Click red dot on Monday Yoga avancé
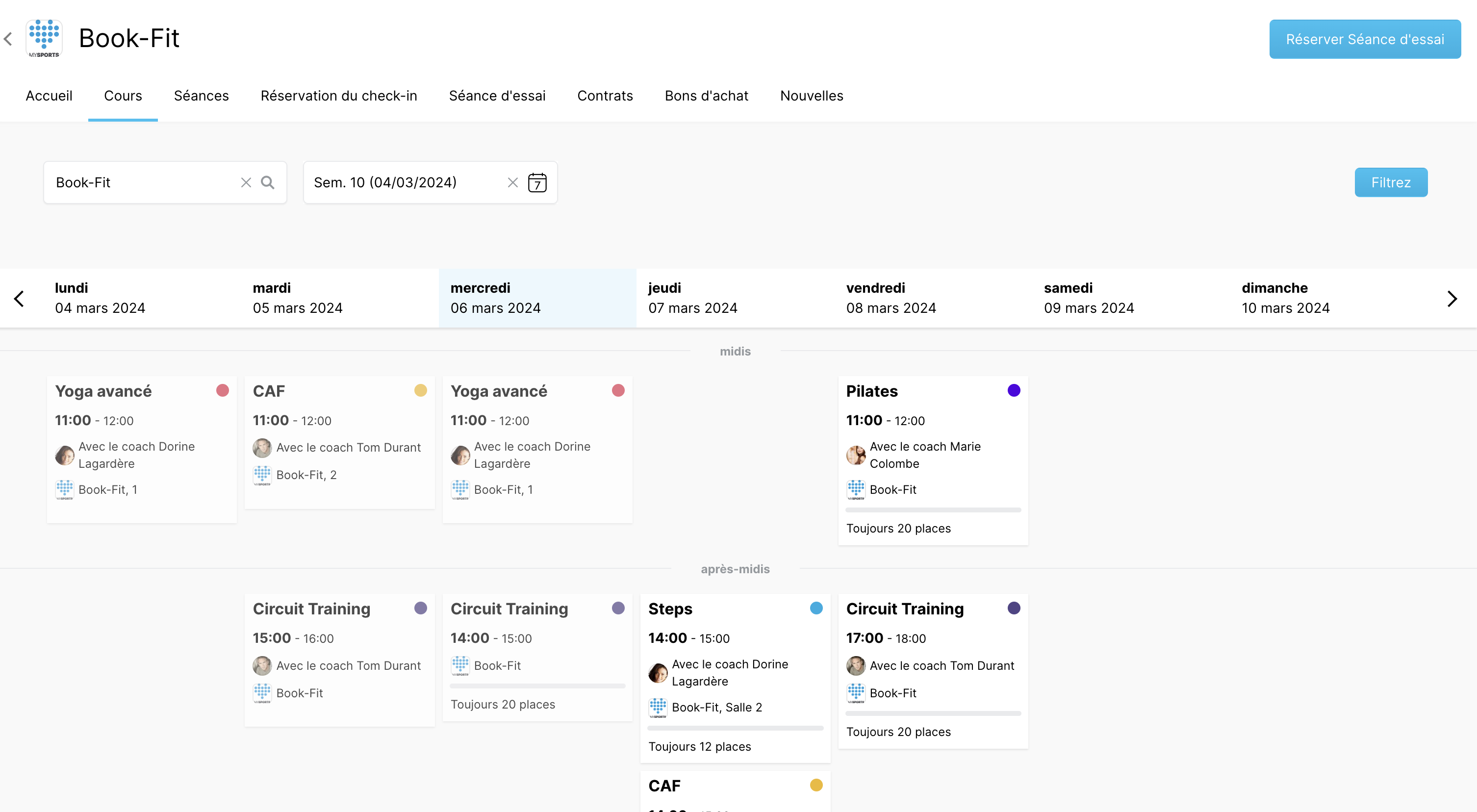The width and height of the screenshot is (1477, 812). click(223, 390)
